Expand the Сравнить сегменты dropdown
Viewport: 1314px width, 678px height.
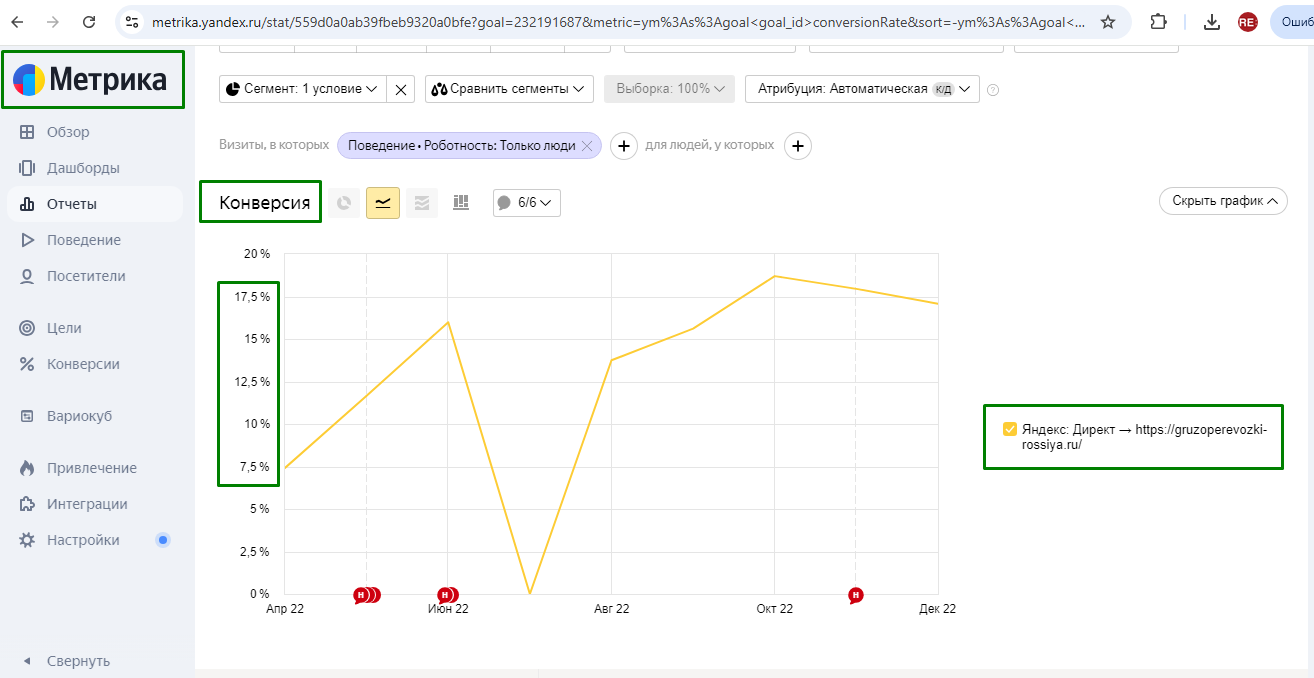point(509,89)
